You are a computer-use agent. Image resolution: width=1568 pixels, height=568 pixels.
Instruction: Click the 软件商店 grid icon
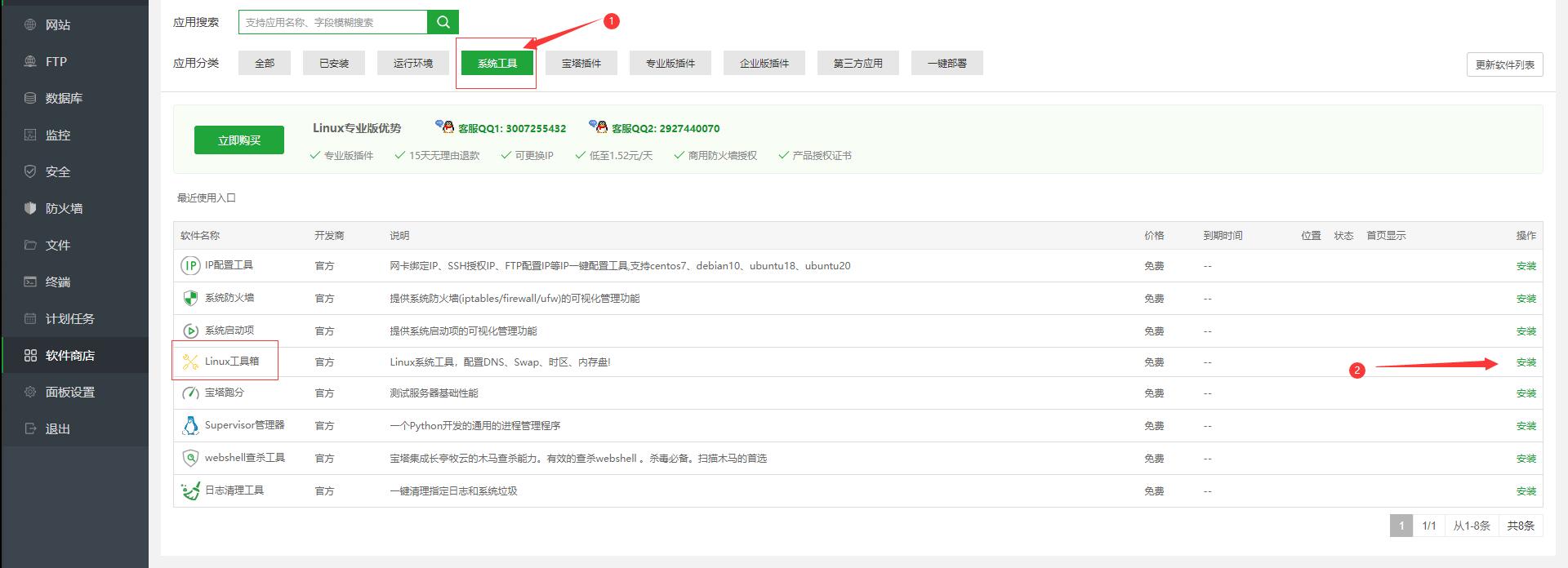point(30,355)
